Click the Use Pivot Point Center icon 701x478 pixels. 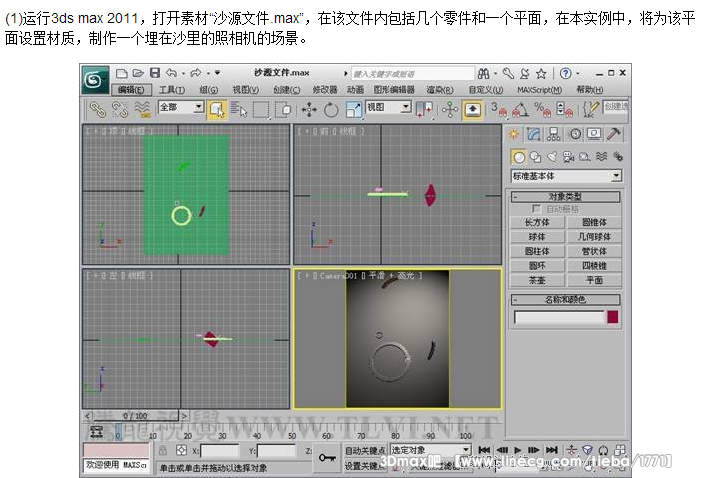tap(424, 110)
